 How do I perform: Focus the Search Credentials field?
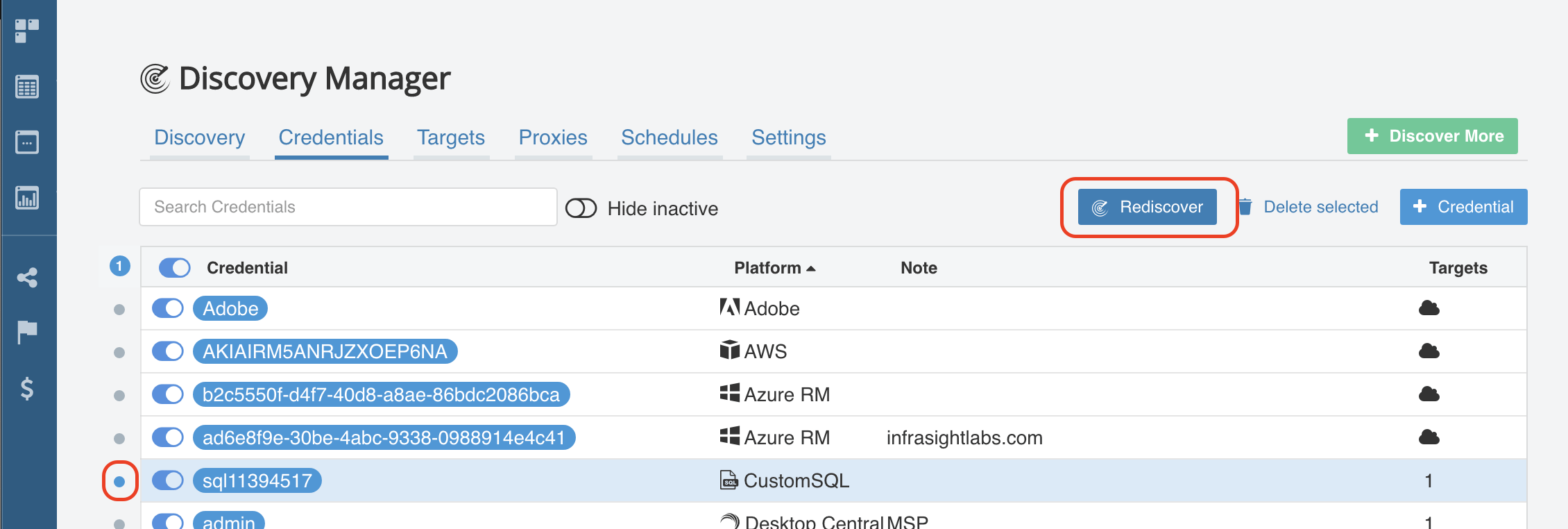[x=348, y=207]
